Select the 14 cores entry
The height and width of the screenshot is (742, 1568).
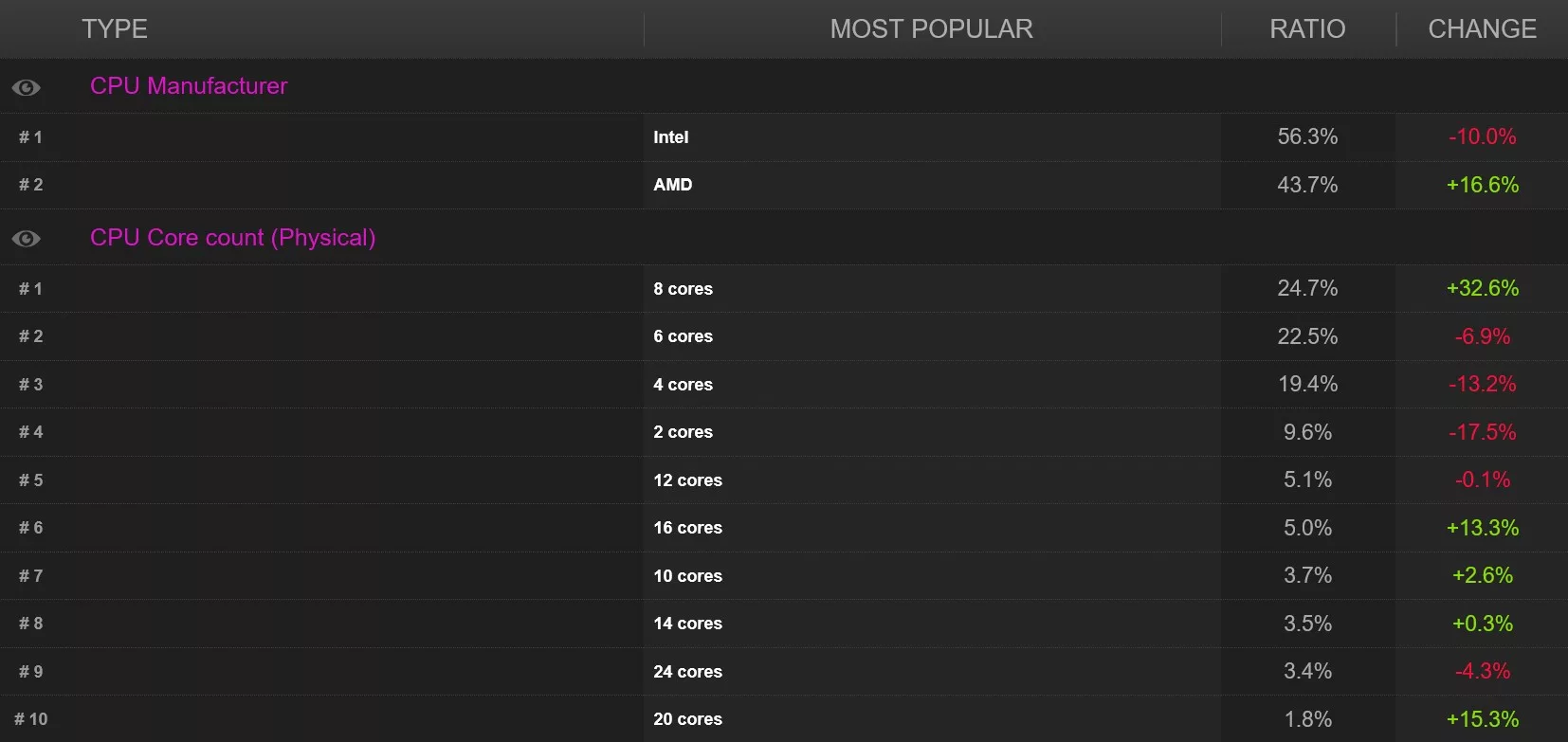pyautogui.click(x=688, y=624)
